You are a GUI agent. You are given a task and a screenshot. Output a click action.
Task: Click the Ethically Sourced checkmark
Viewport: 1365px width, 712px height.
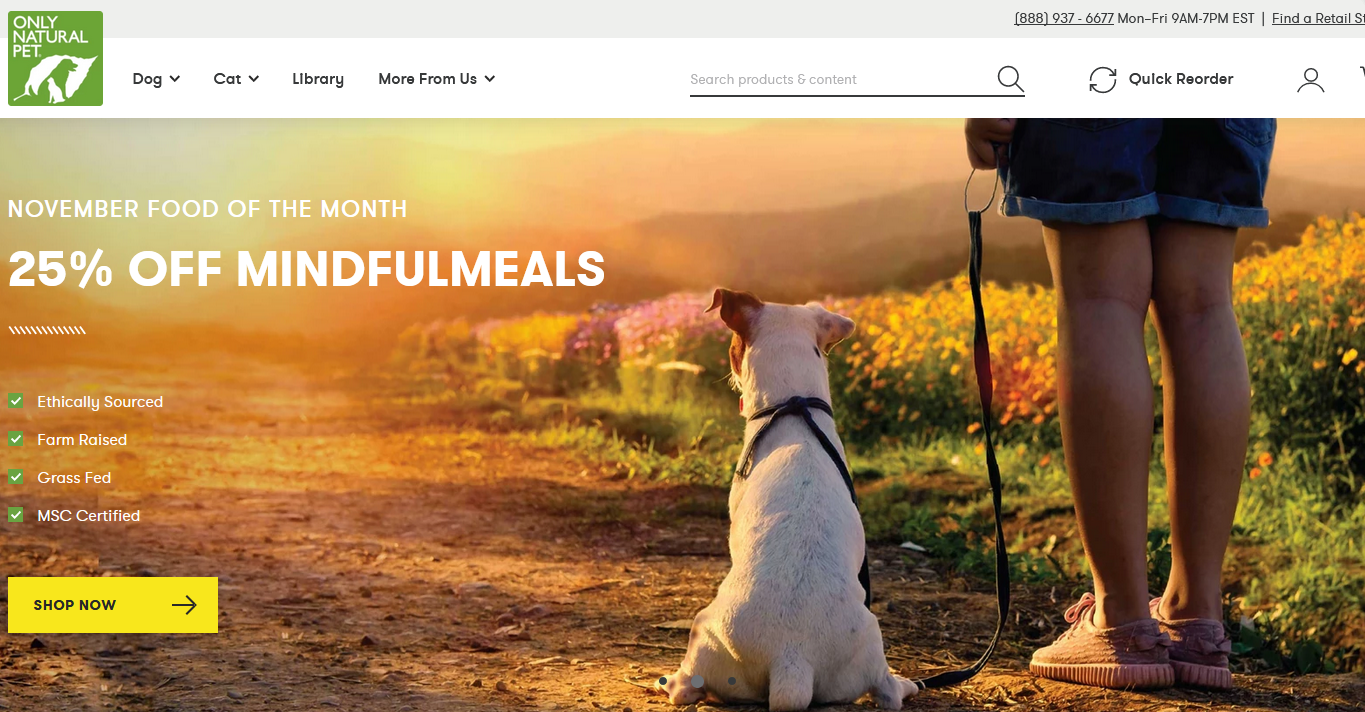16,401
